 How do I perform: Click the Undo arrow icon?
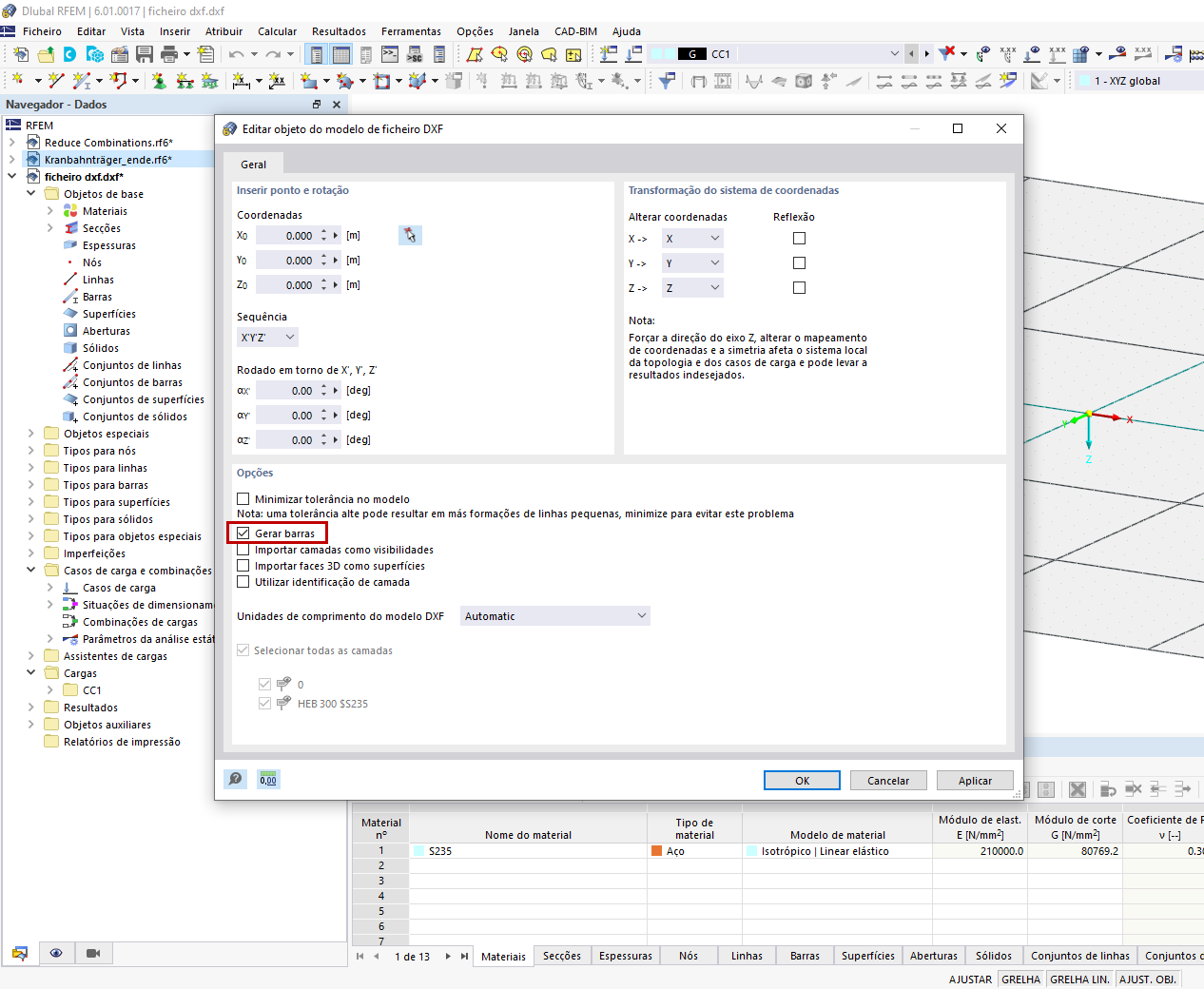coord(234,56)
